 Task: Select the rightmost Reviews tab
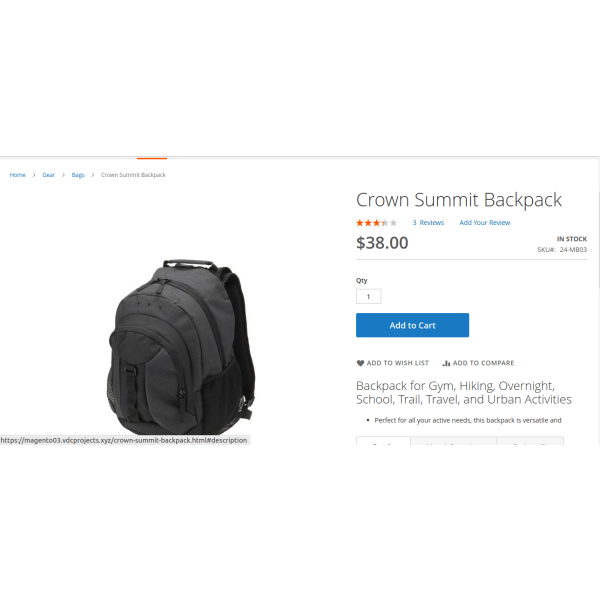530,441
